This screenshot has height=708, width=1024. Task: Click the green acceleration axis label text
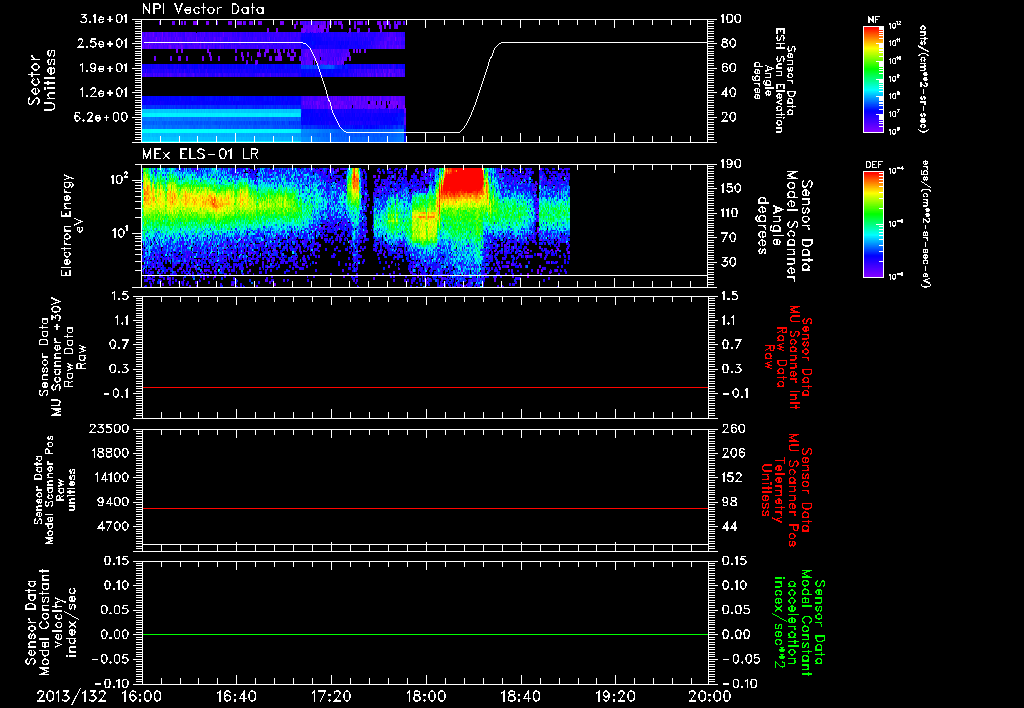[798, 622]
